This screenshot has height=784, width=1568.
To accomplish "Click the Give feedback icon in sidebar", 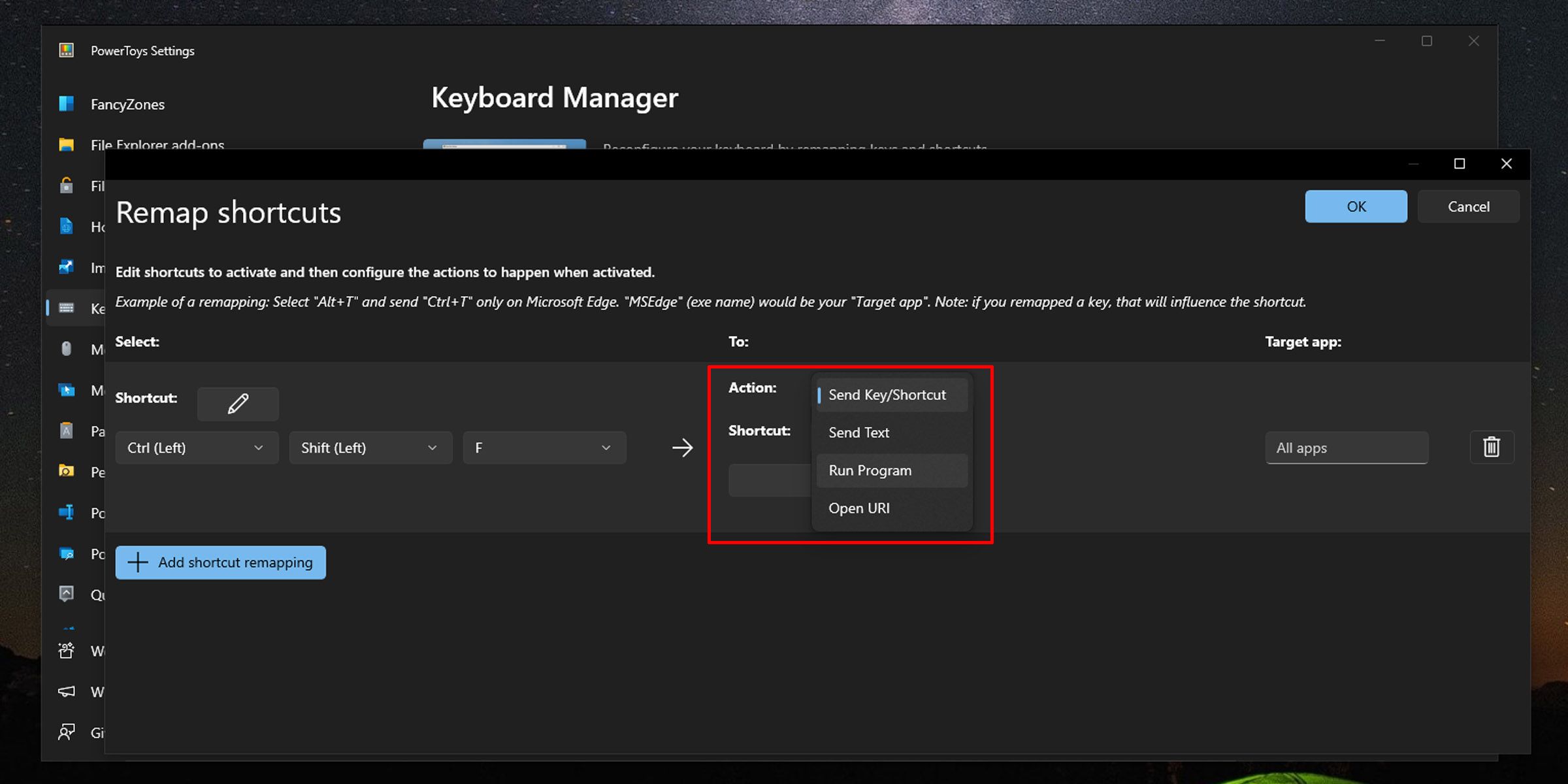I will (66, 732).
